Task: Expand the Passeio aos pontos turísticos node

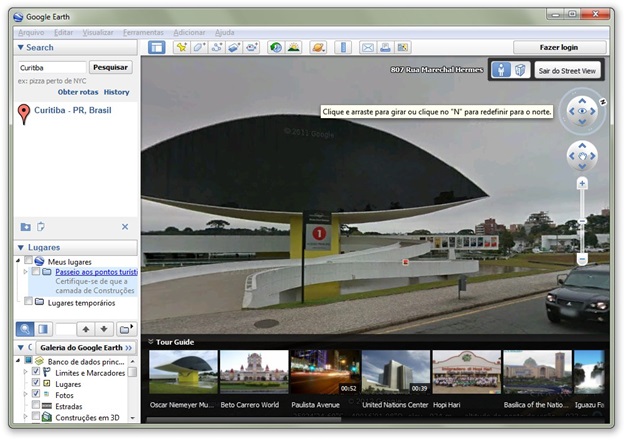Action: click(26, 272)
